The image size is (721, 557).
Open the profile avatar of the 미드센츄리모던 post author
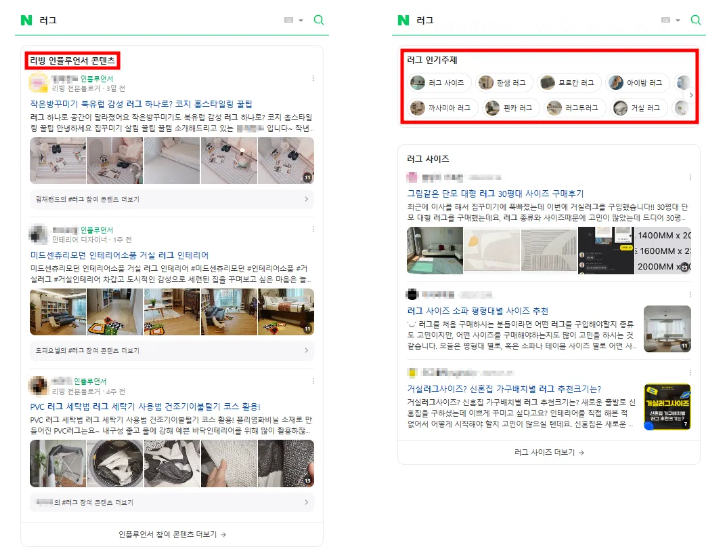tap(39, 234)
